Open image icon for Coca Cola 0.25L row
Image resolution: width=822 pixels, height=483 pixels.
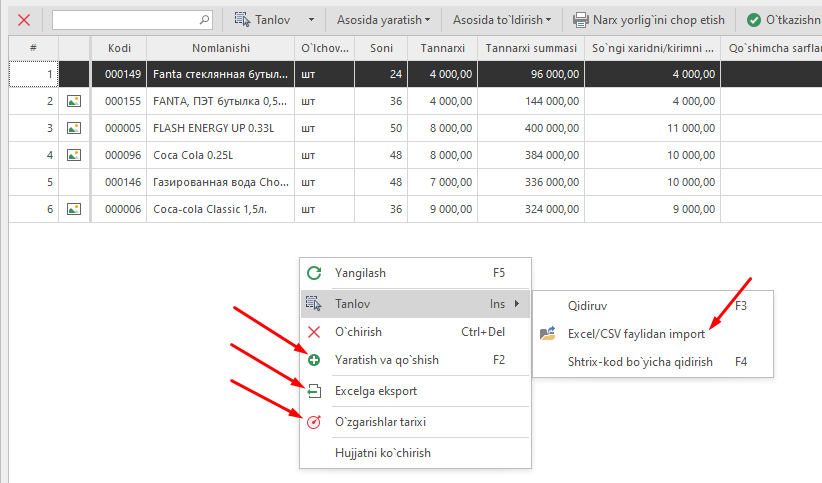(x=73, y=155)
